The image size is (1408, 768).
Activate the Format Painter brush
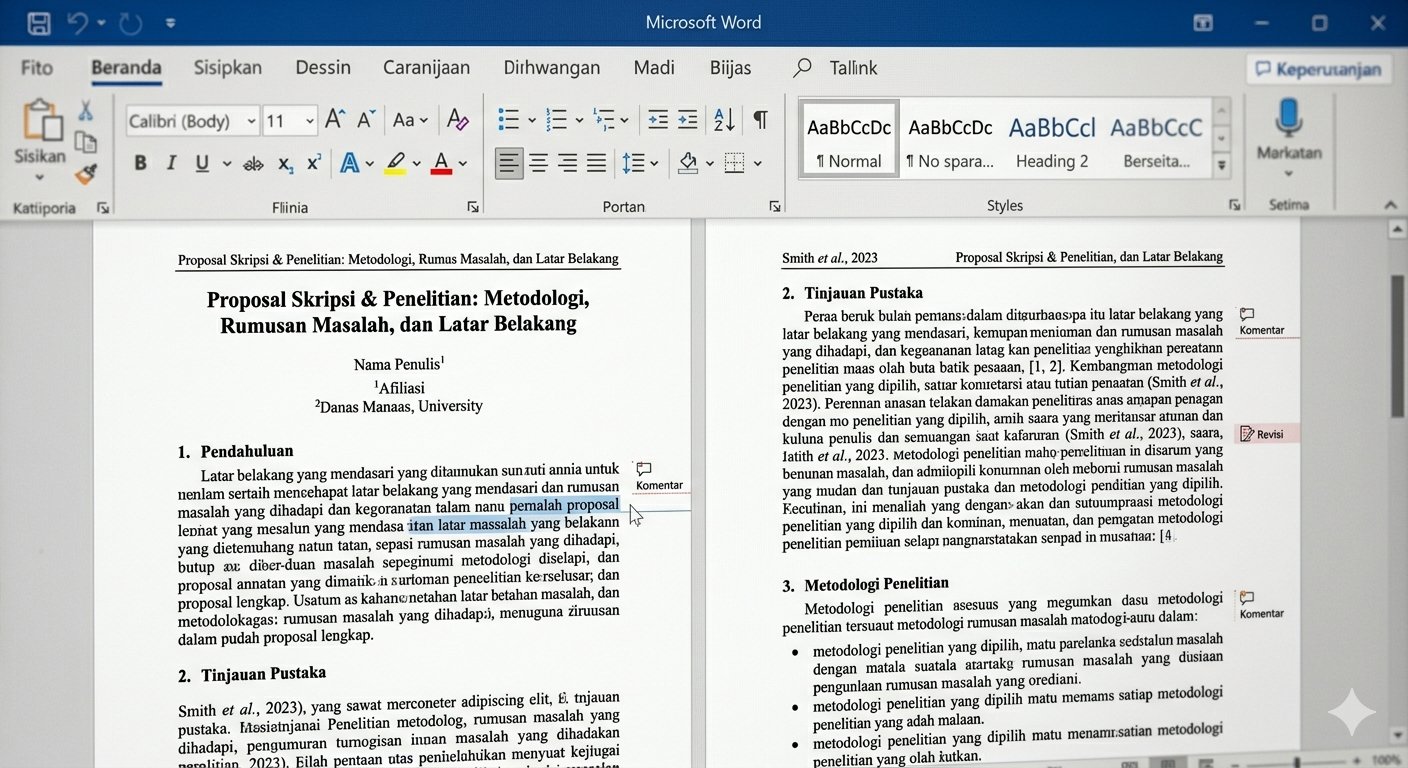pyautogui.click(x=86, y=174)
